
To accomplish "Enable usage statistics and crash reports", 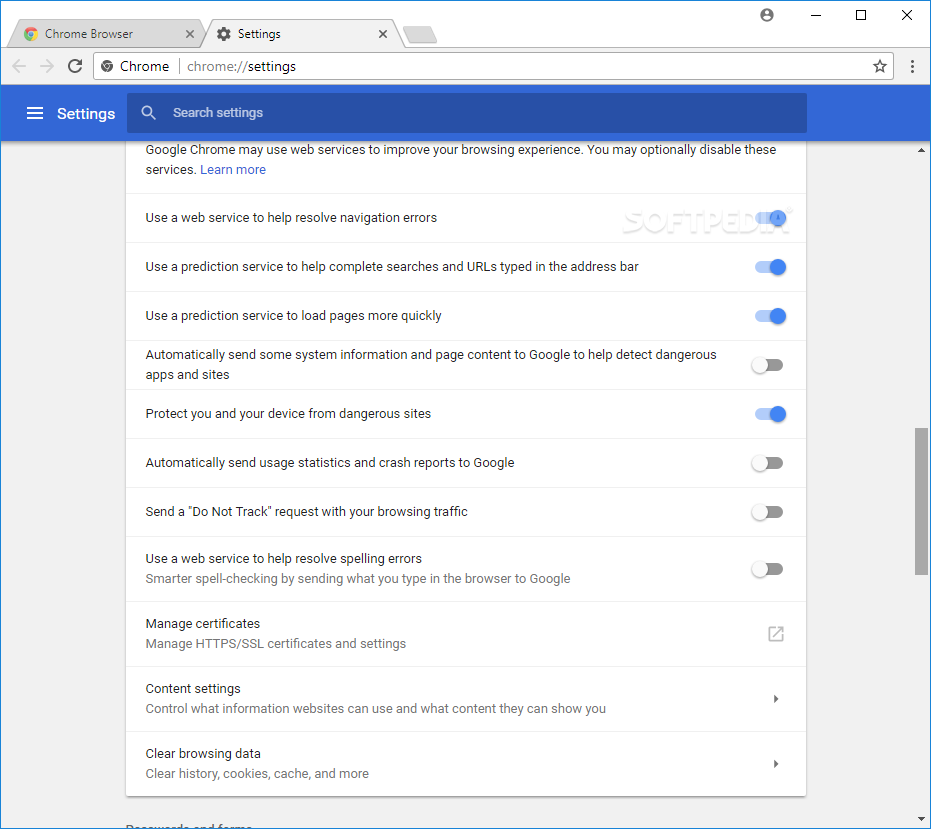I will coord(767,463).
